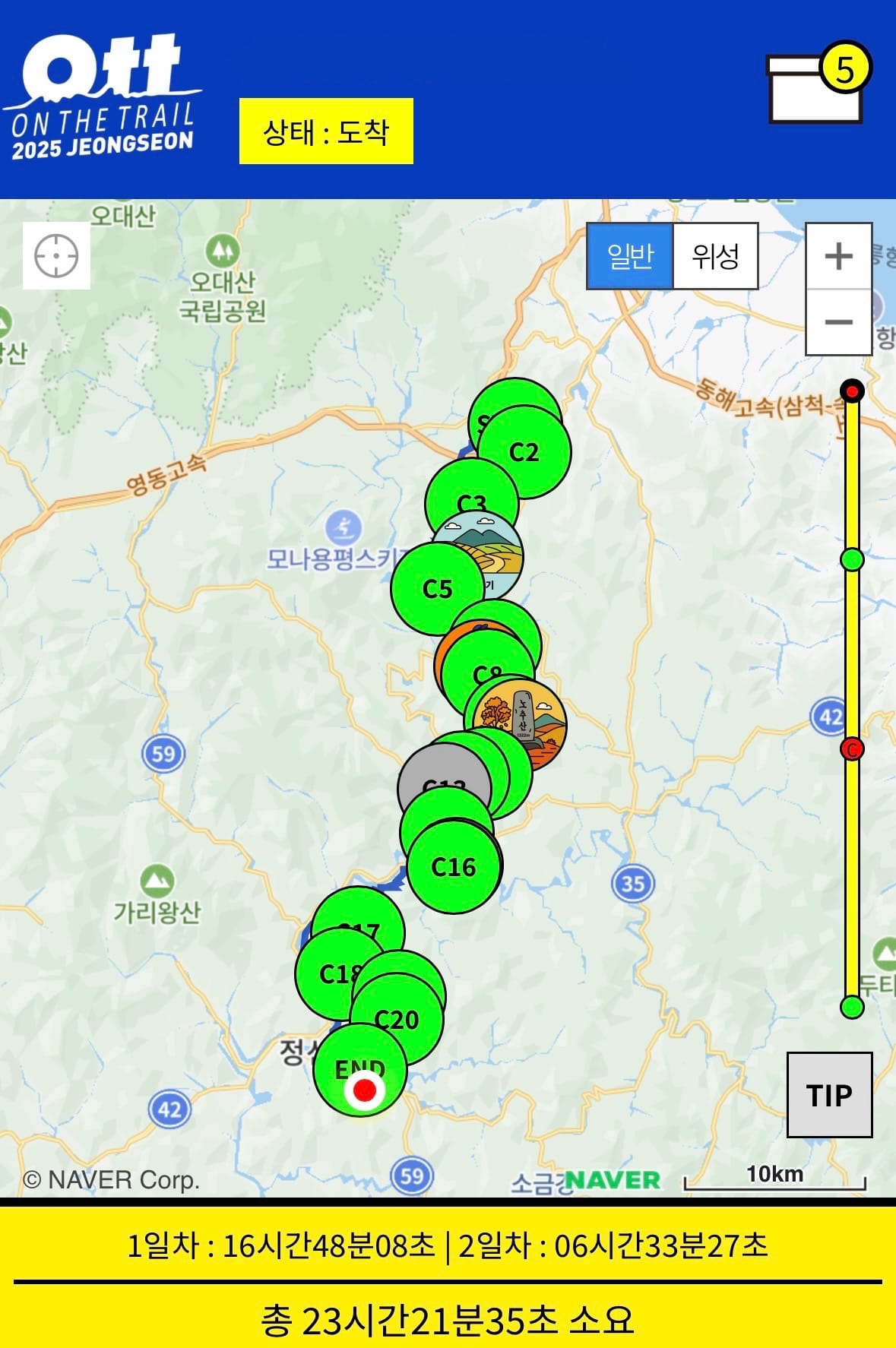896x1348 pixels.
Task: Click the bottom green dot on progress bar
Action: (x=852, y=1008)
